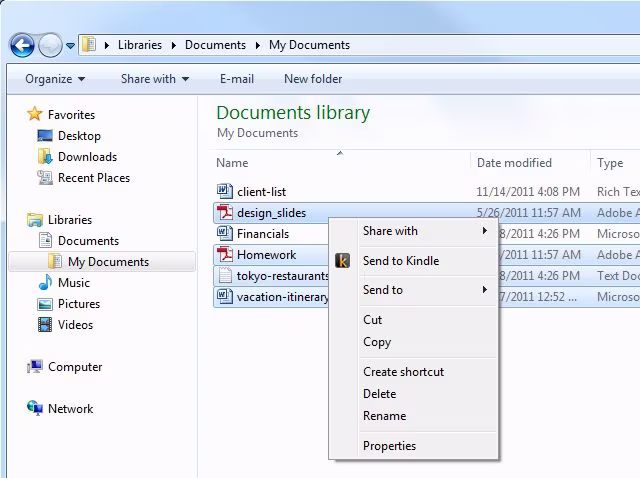Choose Cut from the context menu
This screenshot has width=640, height=478.
click(414, 320)
